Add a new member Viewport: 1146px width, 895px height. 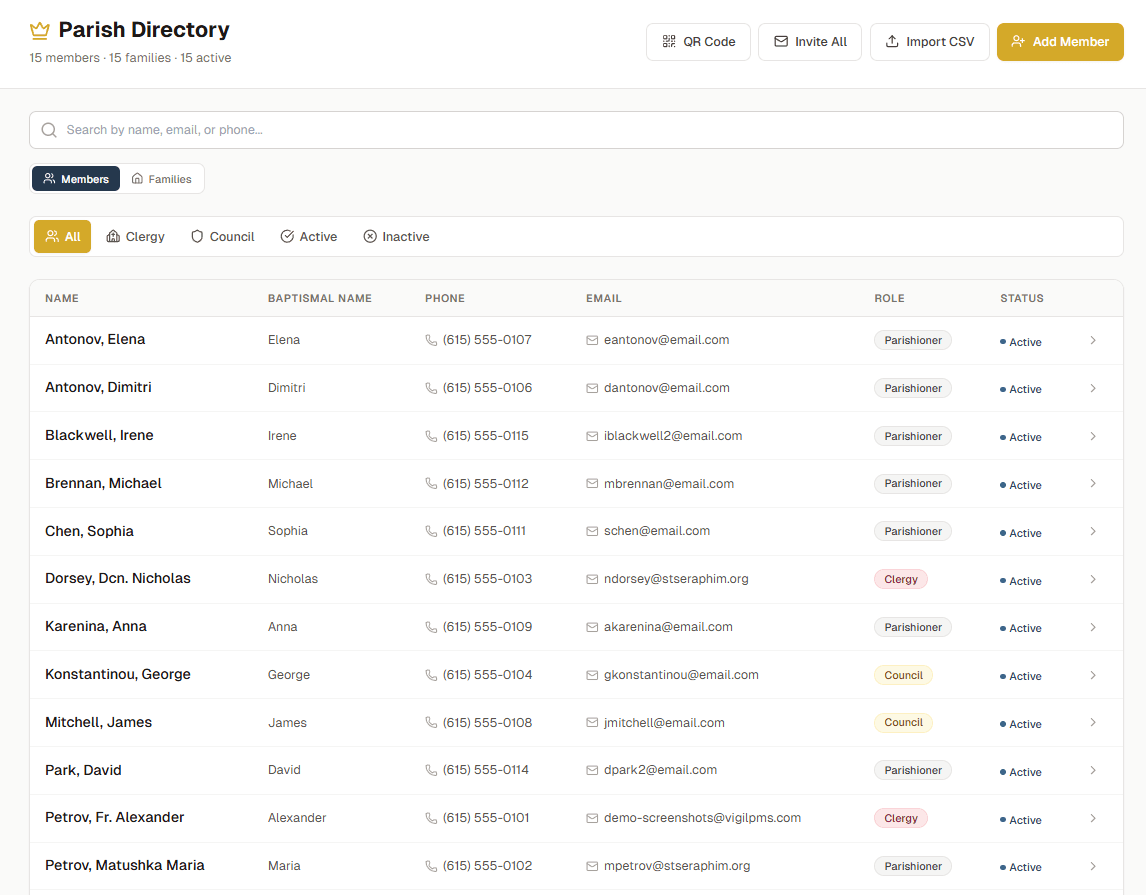click(x=1060, y=42)
